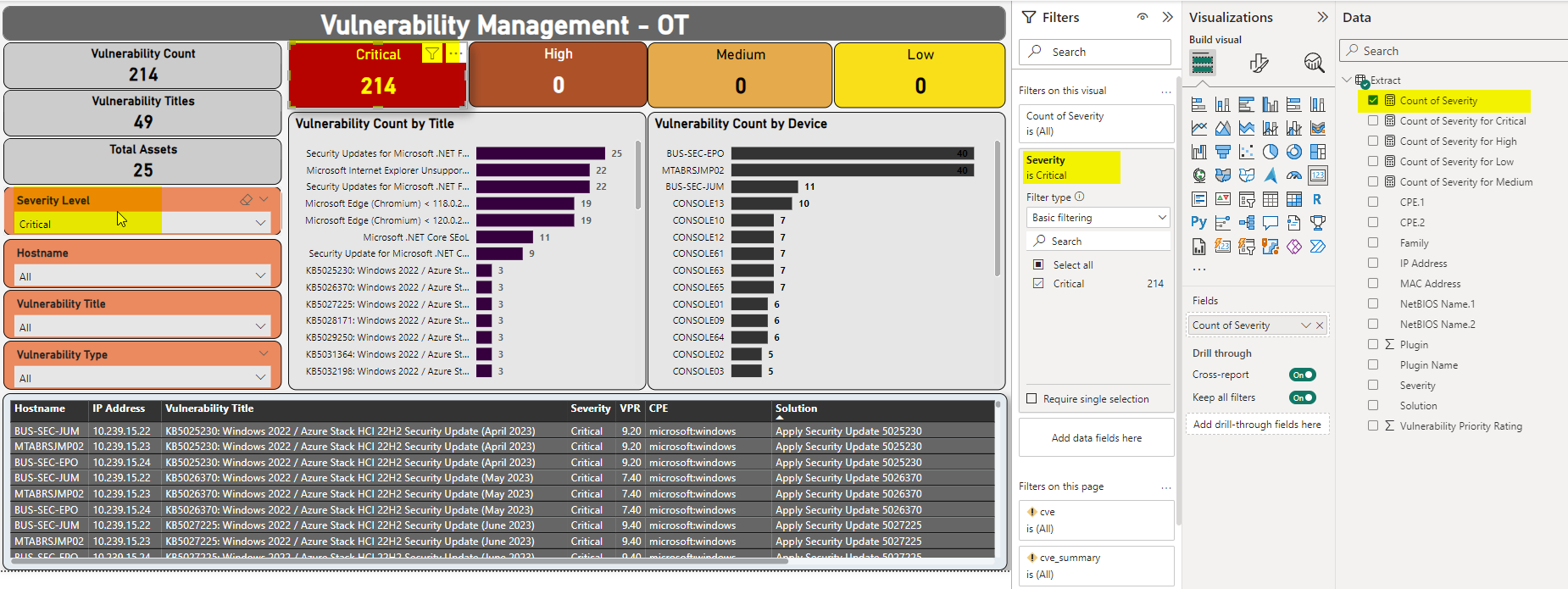Collapse the Visualizations pane

point(1322,17)
